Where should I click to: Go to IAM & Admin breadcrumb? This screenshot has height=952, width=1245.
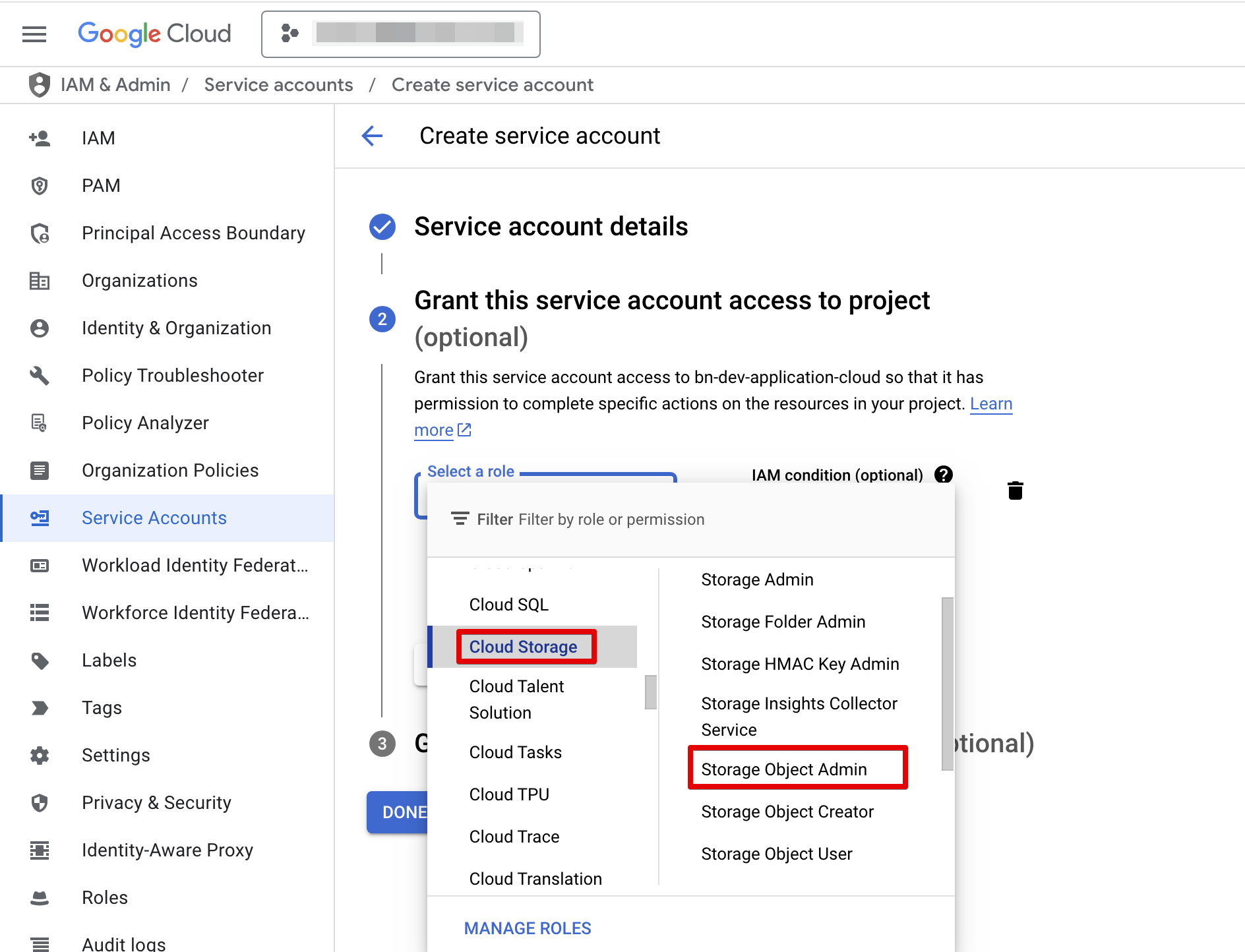[115, 84]
